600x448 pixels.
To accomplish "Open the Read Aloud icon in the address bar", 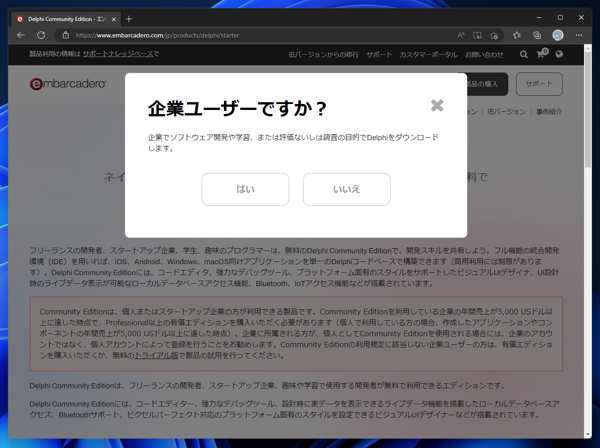I will click(x=461, y=35).
